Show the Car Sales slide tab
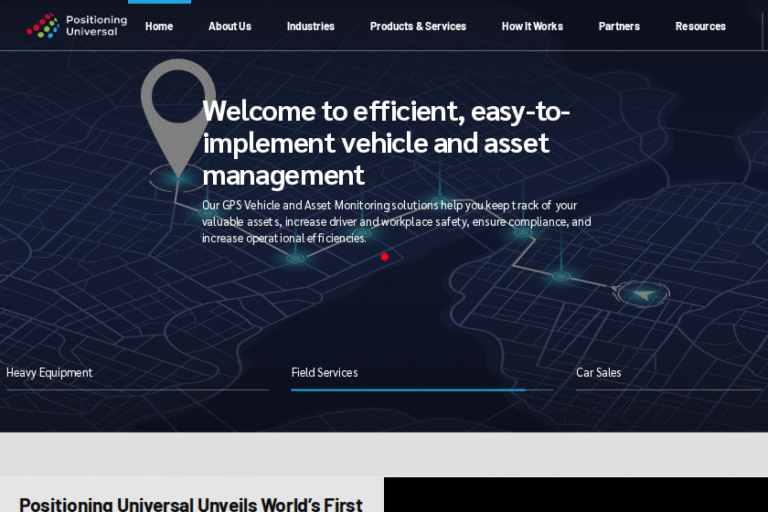Image resolution: width=768 pixels, height=512 pixels. click(x=598, y=373)
